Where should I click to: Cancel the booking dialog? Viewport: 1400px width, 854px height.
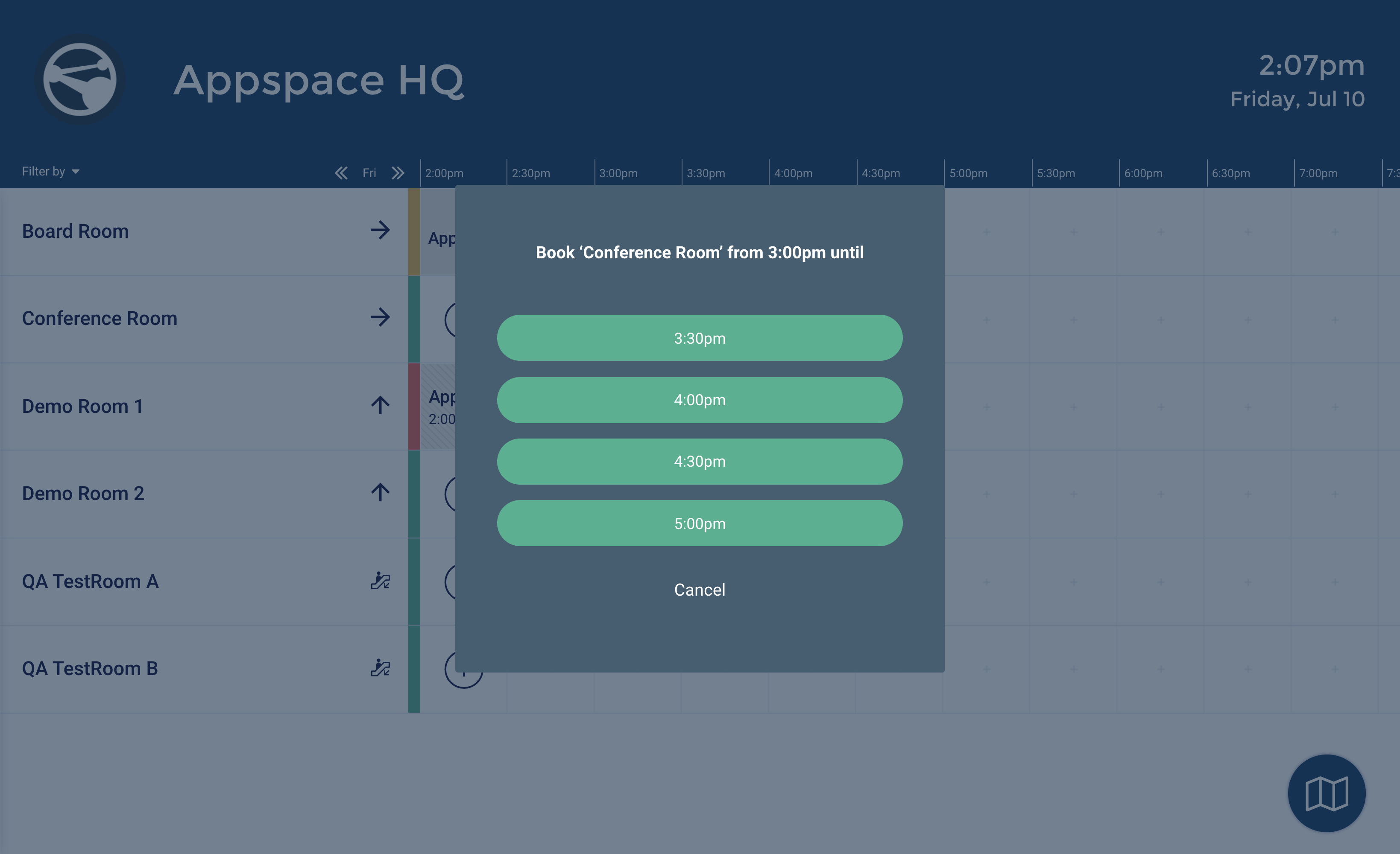coord(700,590)
